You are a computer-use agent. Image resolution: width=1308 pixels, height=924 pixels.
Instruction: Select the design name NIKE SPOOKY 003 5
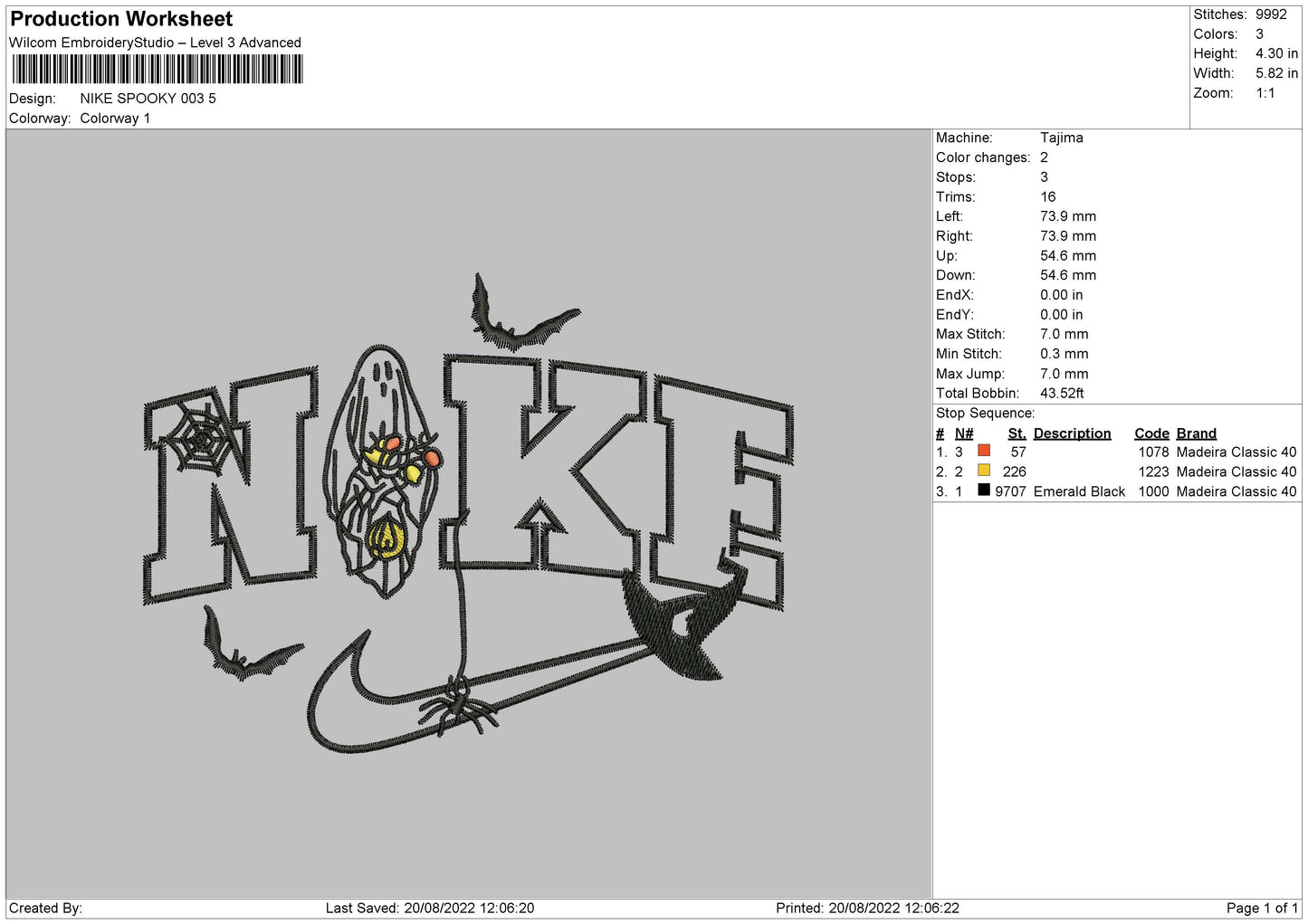pyautogui.click(x=148, y=99)
